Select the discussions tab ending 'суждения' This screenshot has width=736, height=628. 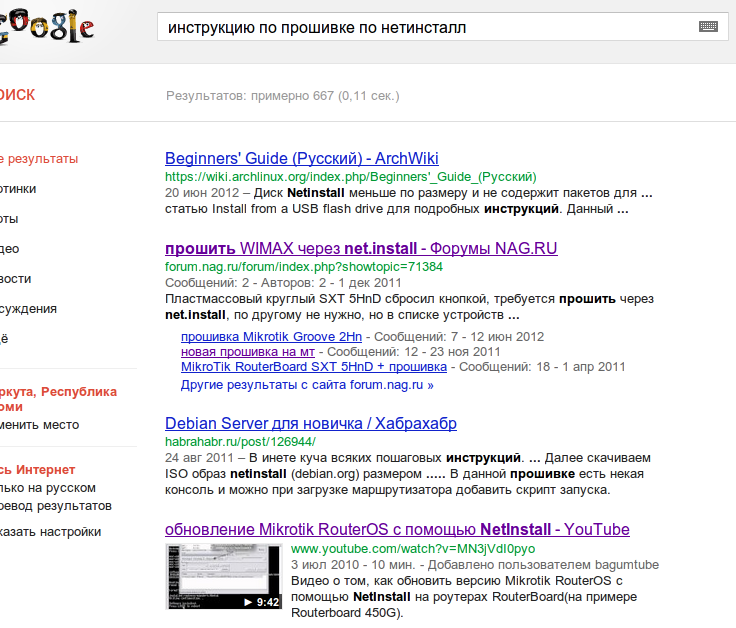click(x=28, y=309)
